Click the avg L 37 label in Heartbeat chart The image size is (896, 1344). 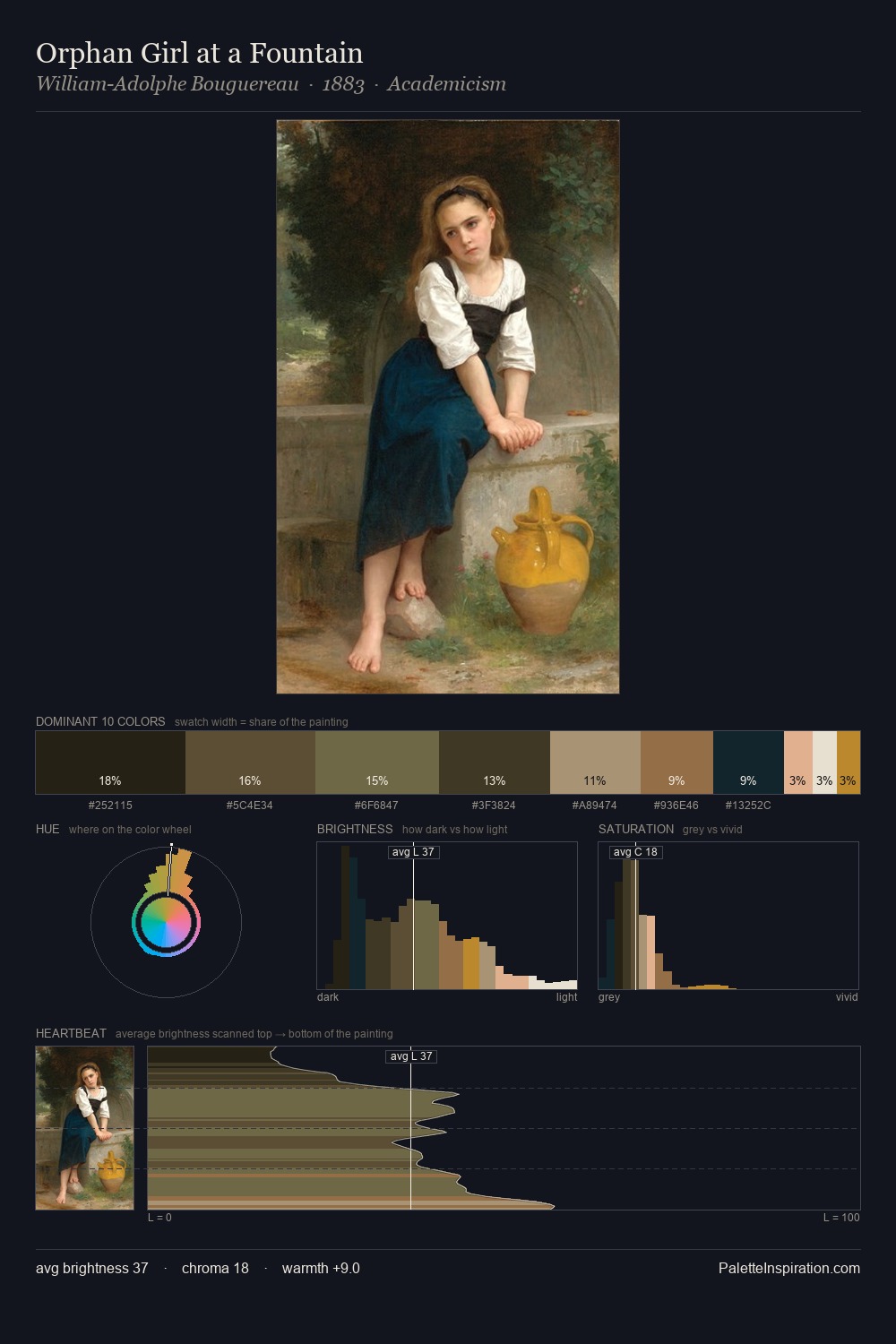411,1056
